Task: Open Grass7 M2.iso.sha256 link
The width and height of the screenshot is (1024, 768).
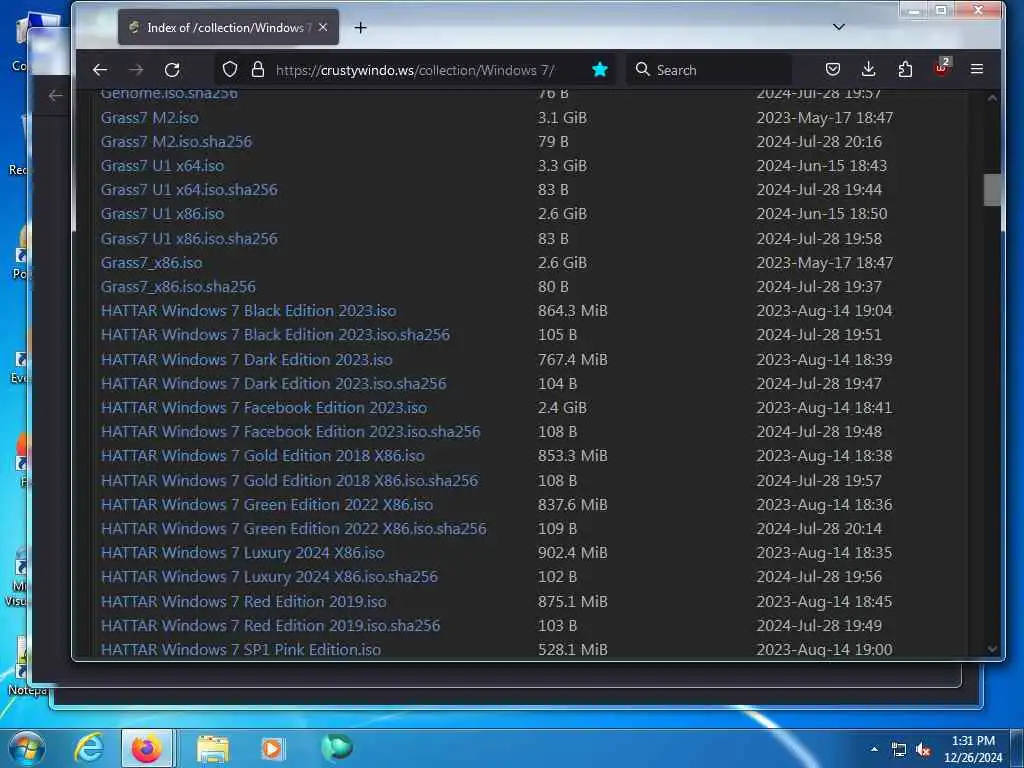Action: pos(176,142)
